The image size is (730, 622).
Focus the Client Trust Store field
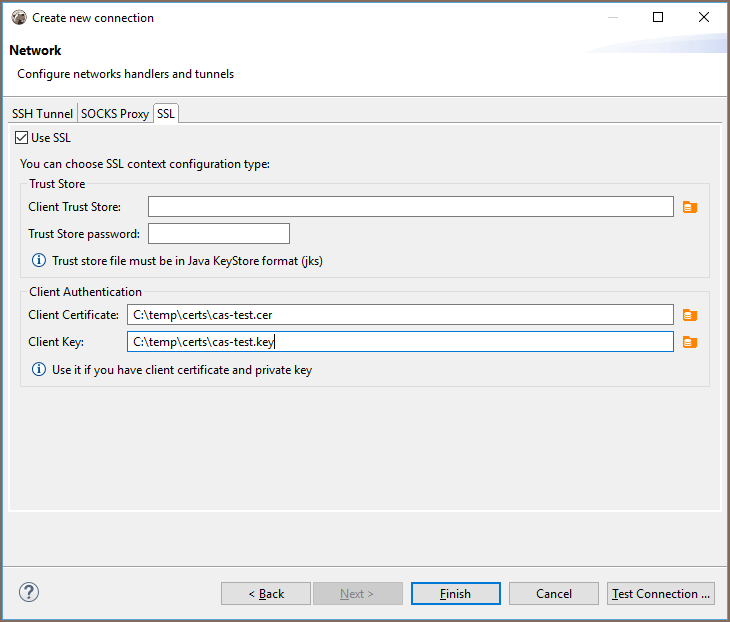click(410, 207)
